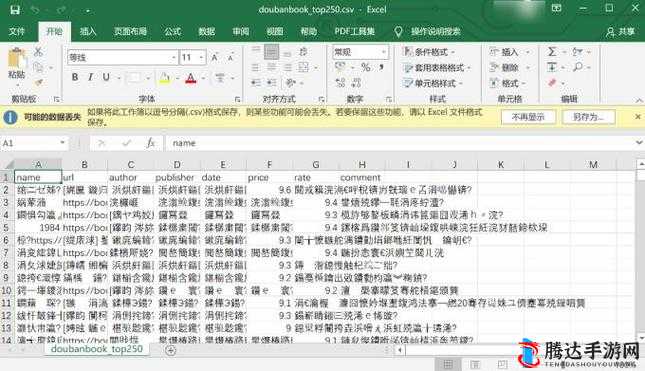Click the insert function fx icon
This screenshot has width=645, height=371.
click(151, 143)
